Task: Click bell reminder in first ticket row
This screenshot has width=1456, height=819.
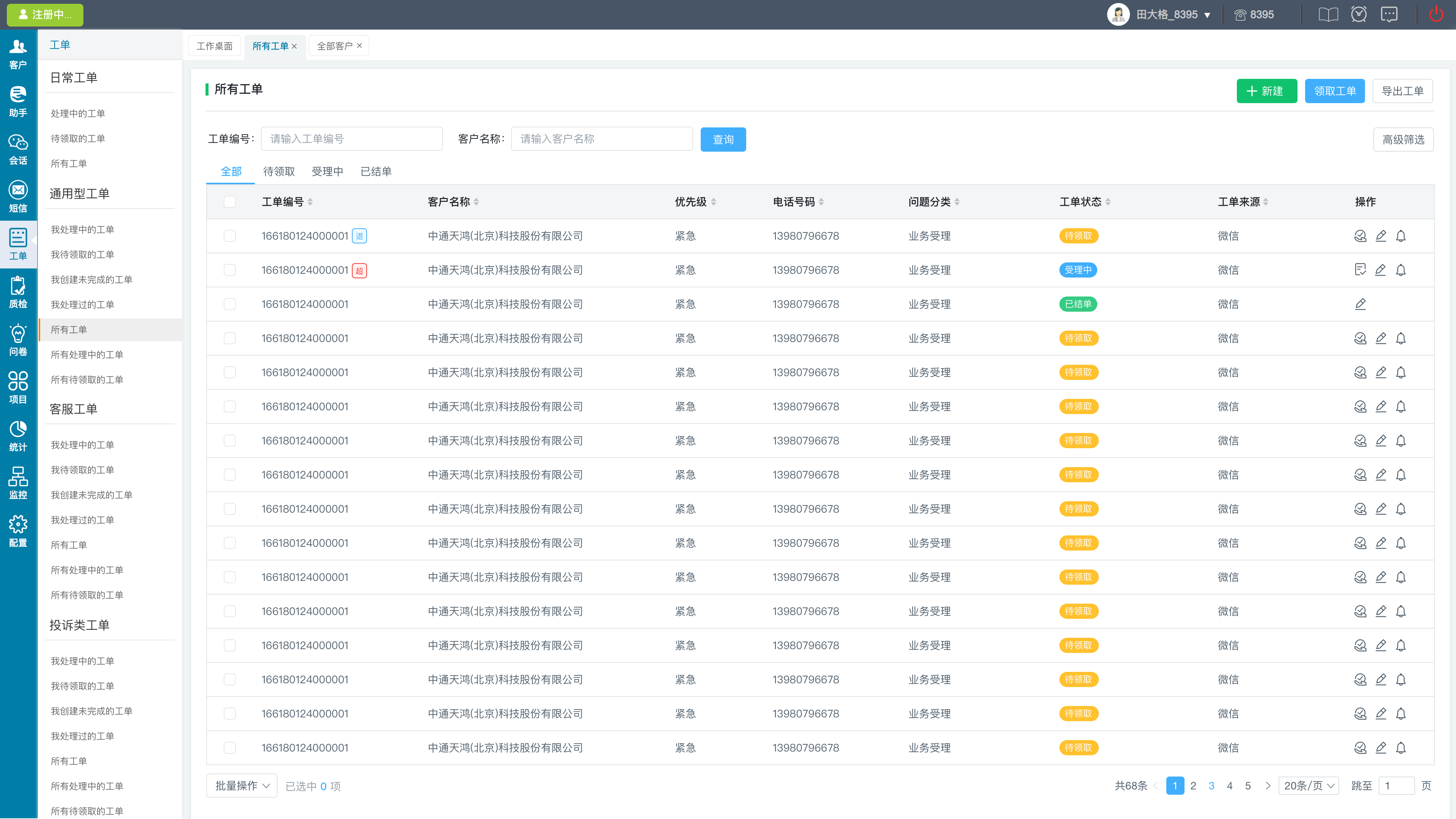Action: tap(1401, 236)
